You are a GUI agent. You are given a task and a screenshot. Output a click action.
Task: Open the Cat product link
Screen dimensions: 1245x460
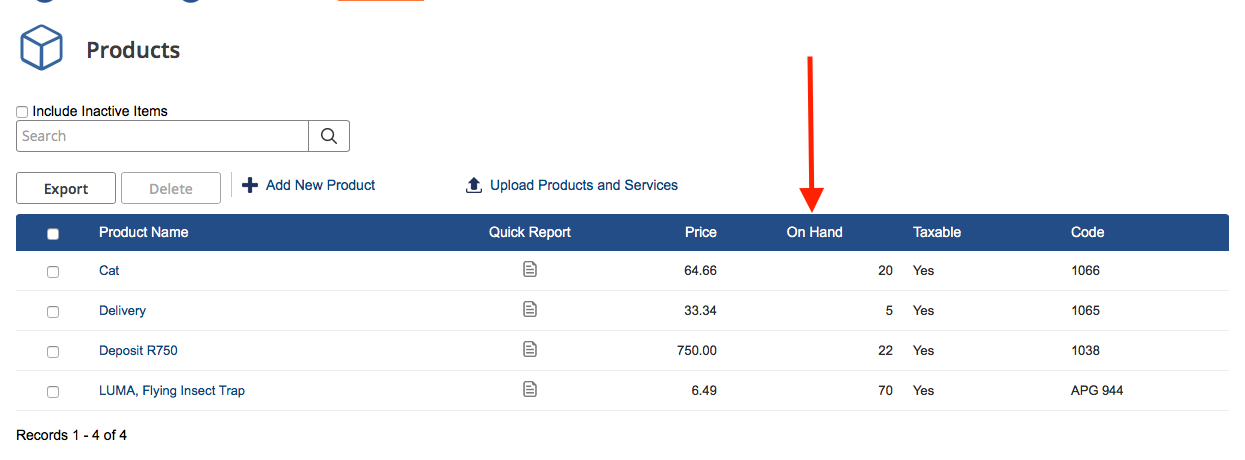[x=109, y=271]
